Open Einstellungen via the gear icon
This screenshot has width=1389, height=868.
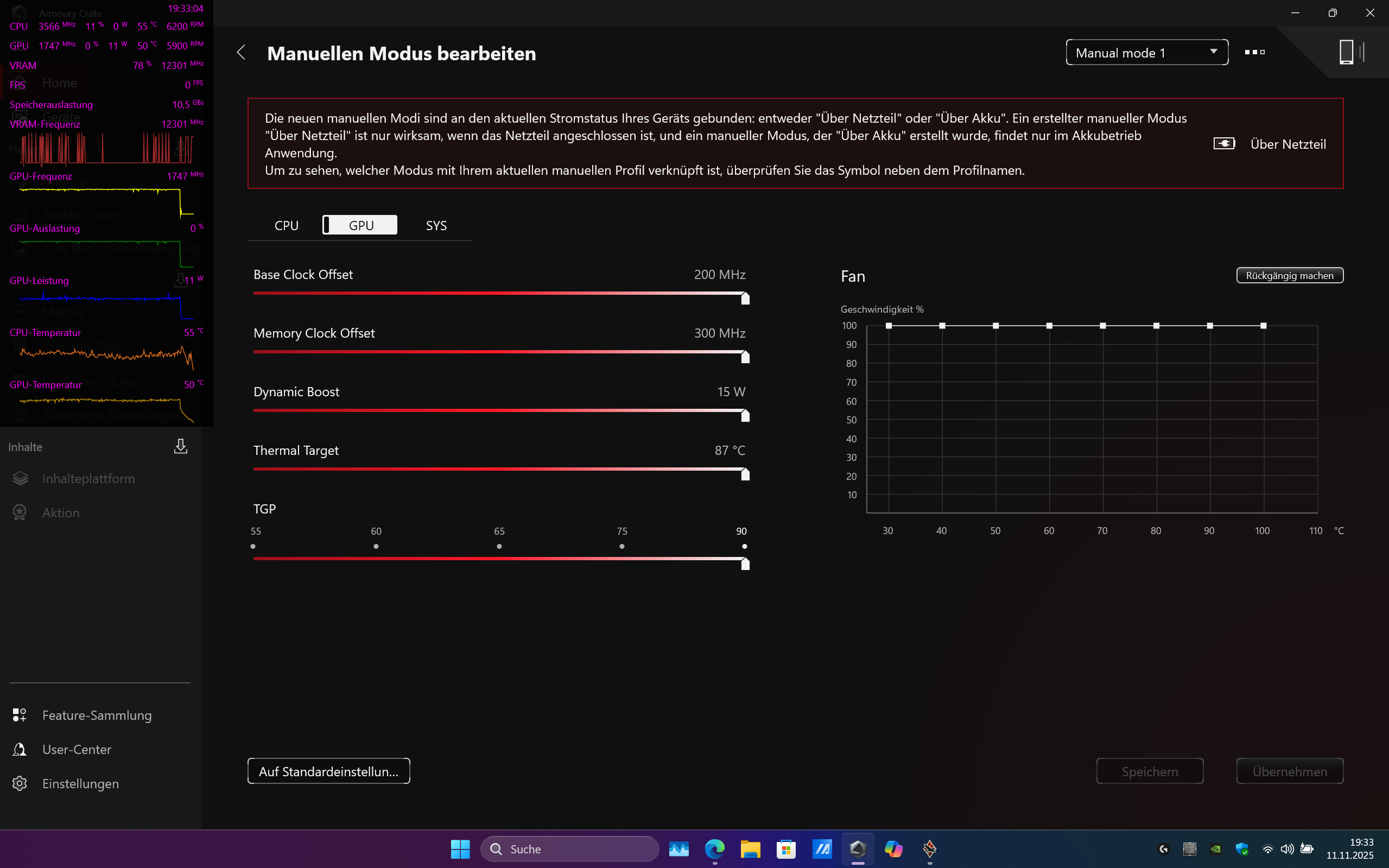point(20,784)
